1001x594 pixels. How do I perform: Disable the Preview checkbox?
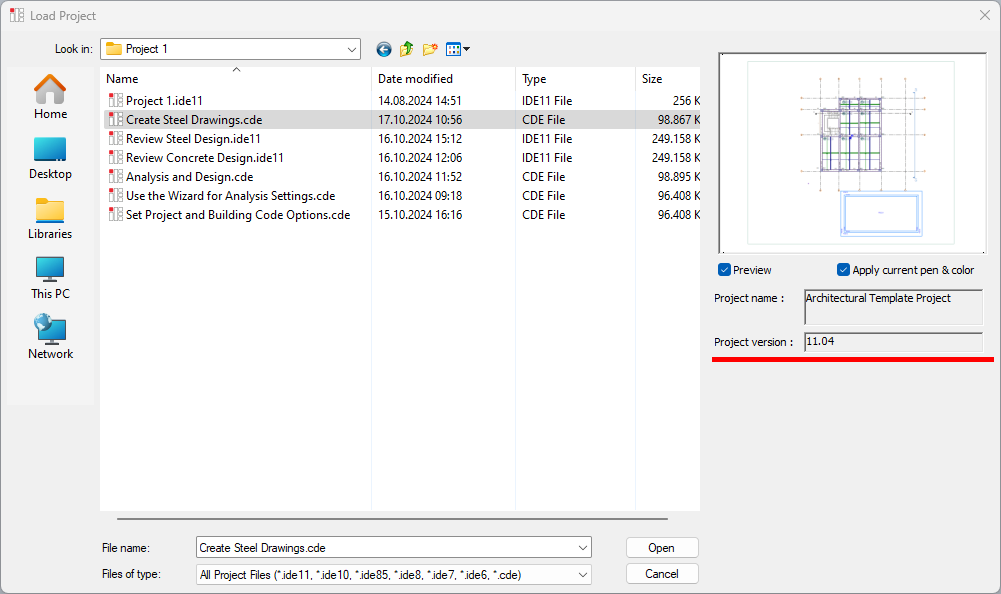click(725, 270)
